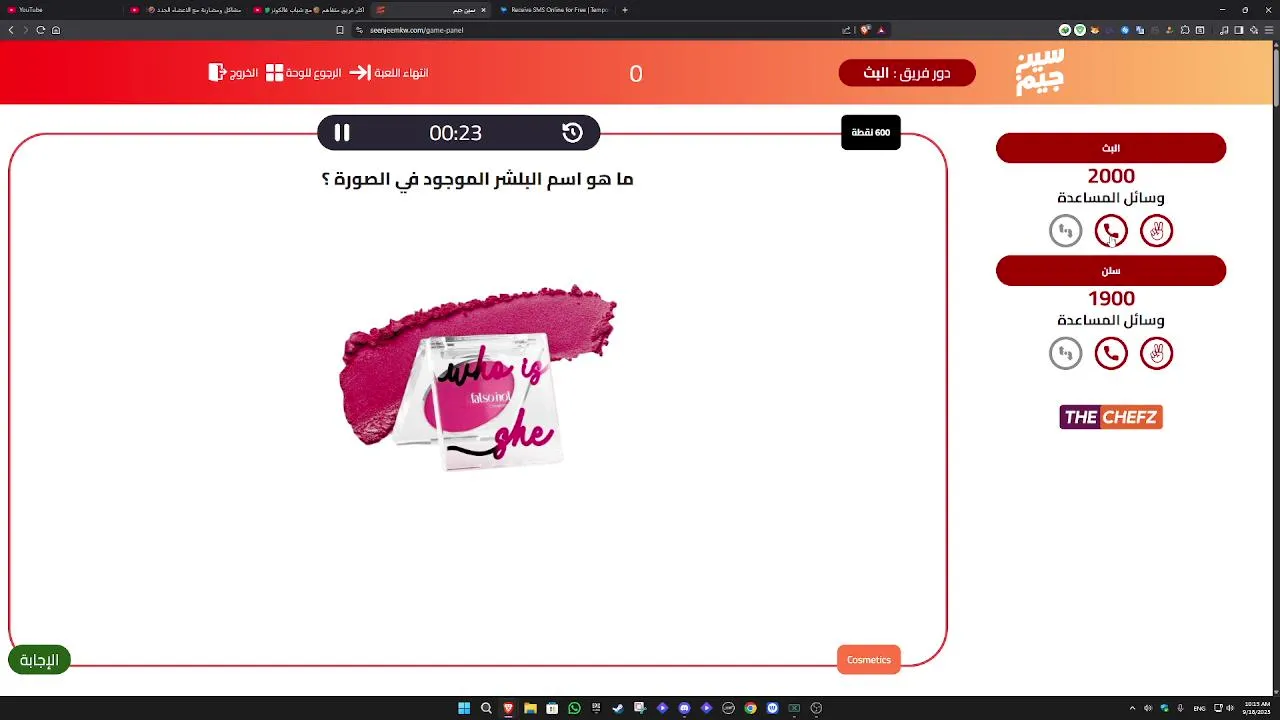This screenshot has height=720, width=1280.
Task: Open Windows taskbar search
Action: (x=486, y=708)
